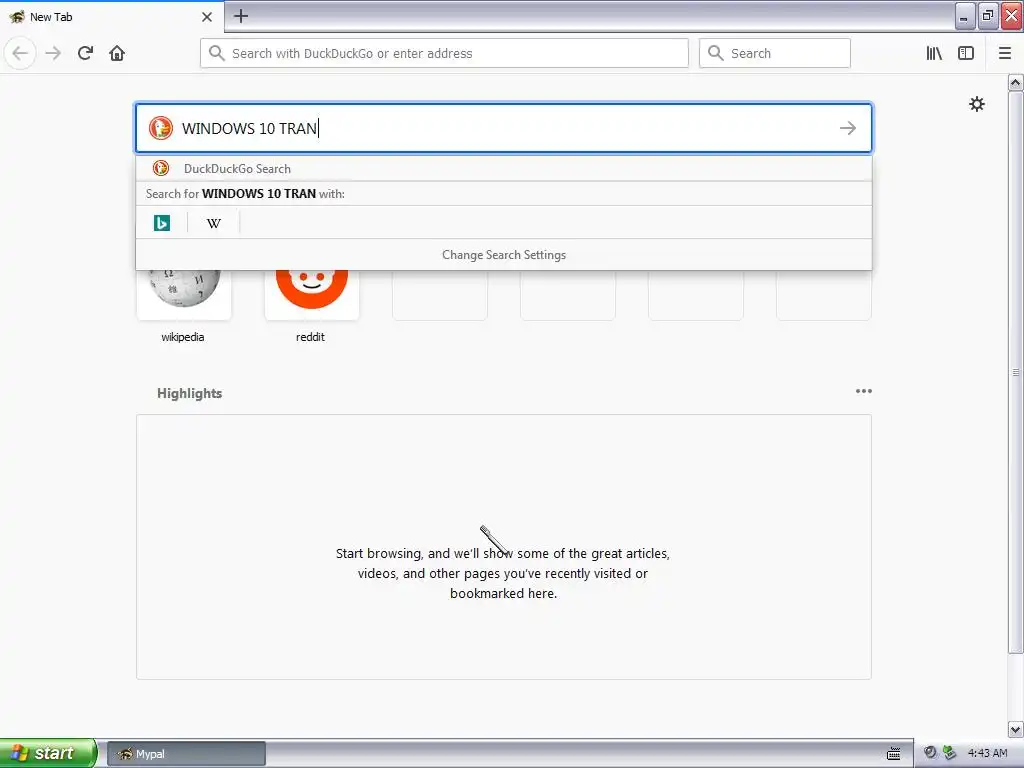The image size is (1024, 768).
Task: Open the wikipedia top site tile
Action: click(x=184, y=294)
